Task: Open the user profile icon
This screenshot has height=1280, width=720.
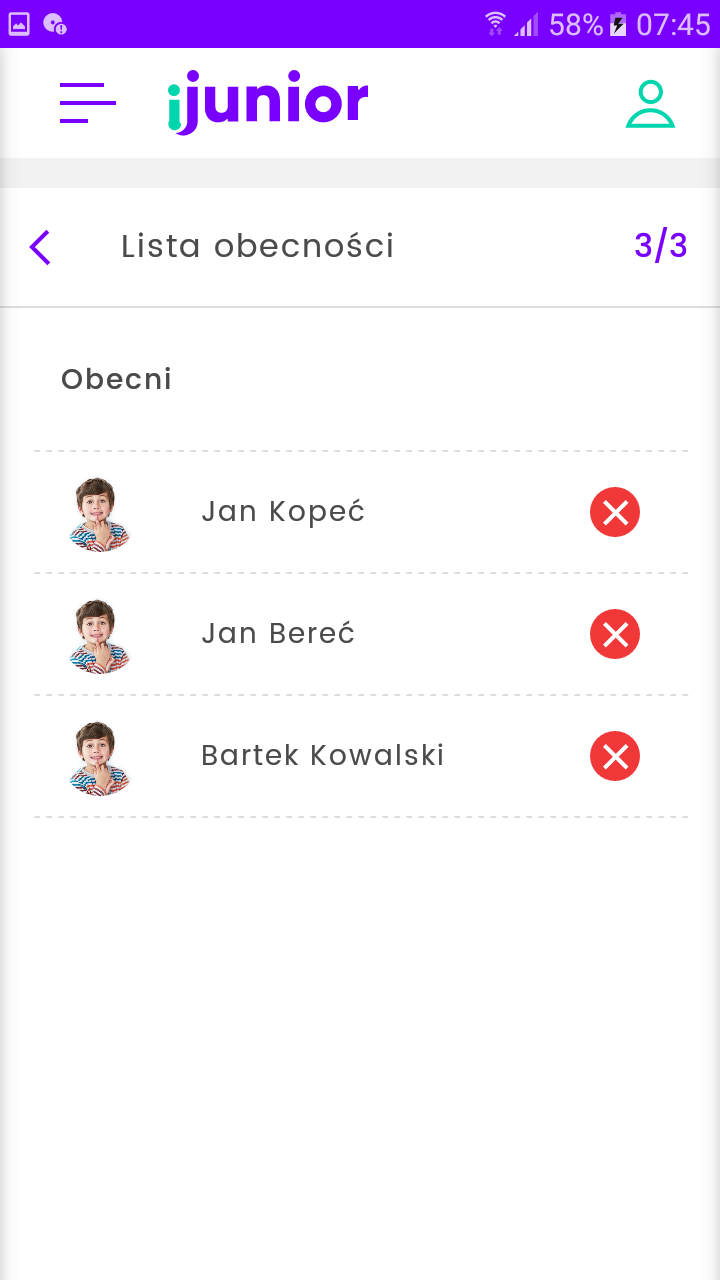Action: (x=650, y=104)
